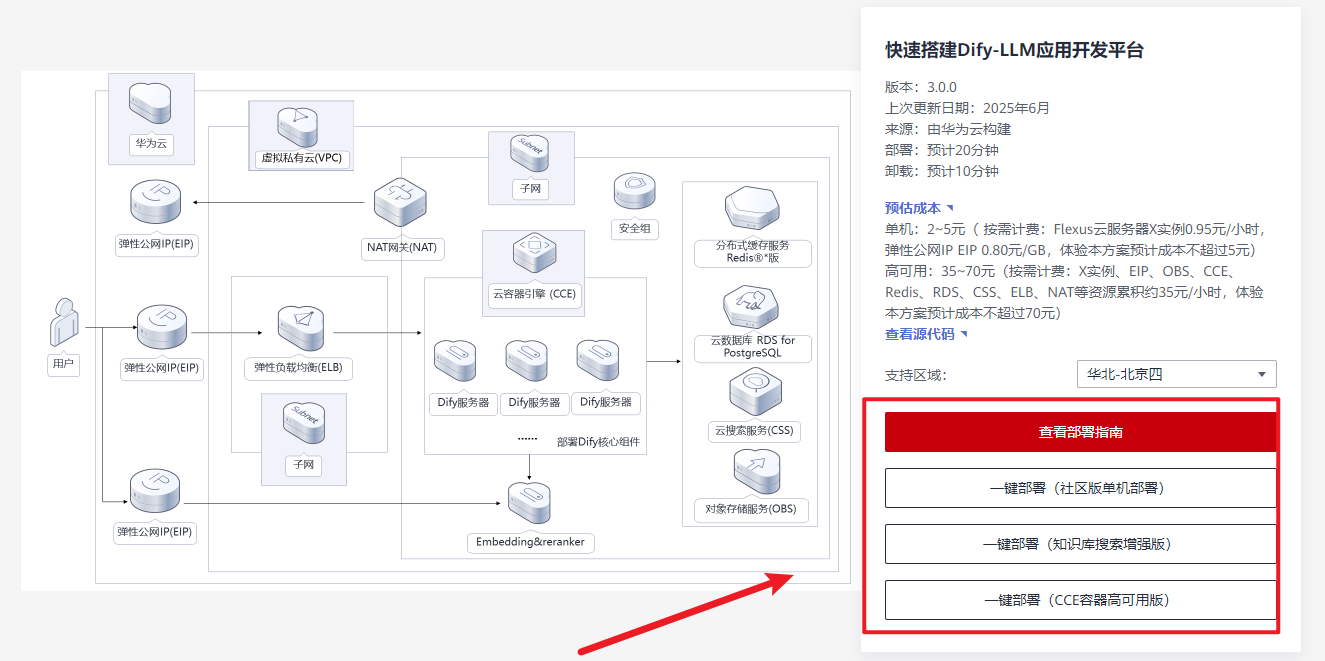Image resolution: width=1325 pixels, height=661 pixels.
Task: Click the 安全组 shield icon
Action: click(634, 193)
